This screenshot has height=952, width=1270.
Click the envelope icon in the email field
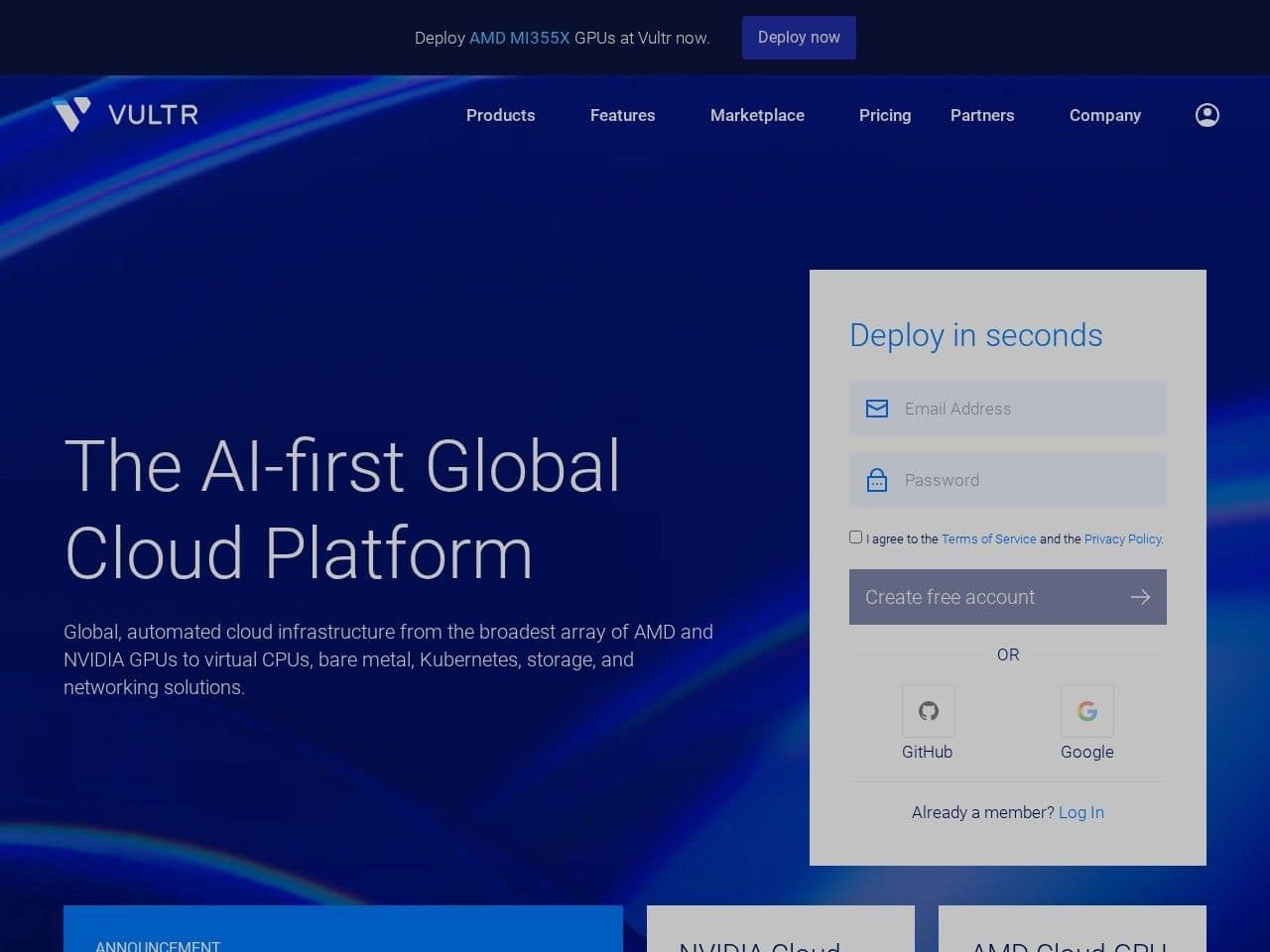point(877,409)
